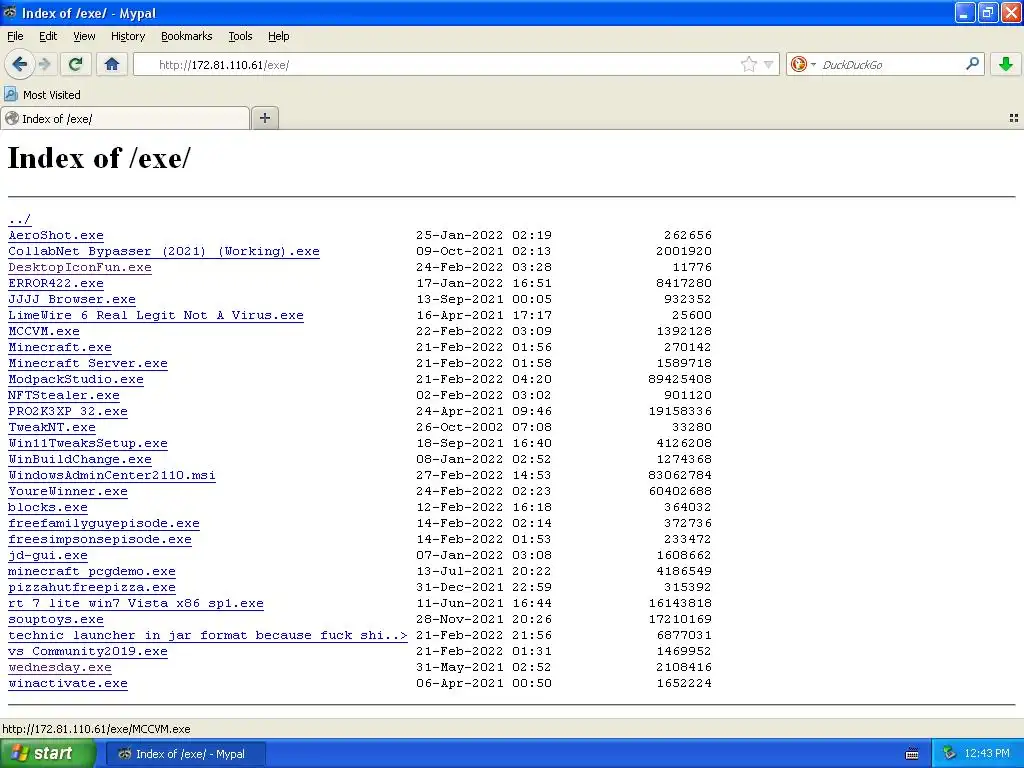Open the Most Visited bookmarks folder
The height and width of the screenshot is (768, 1024).
(43, 95)
